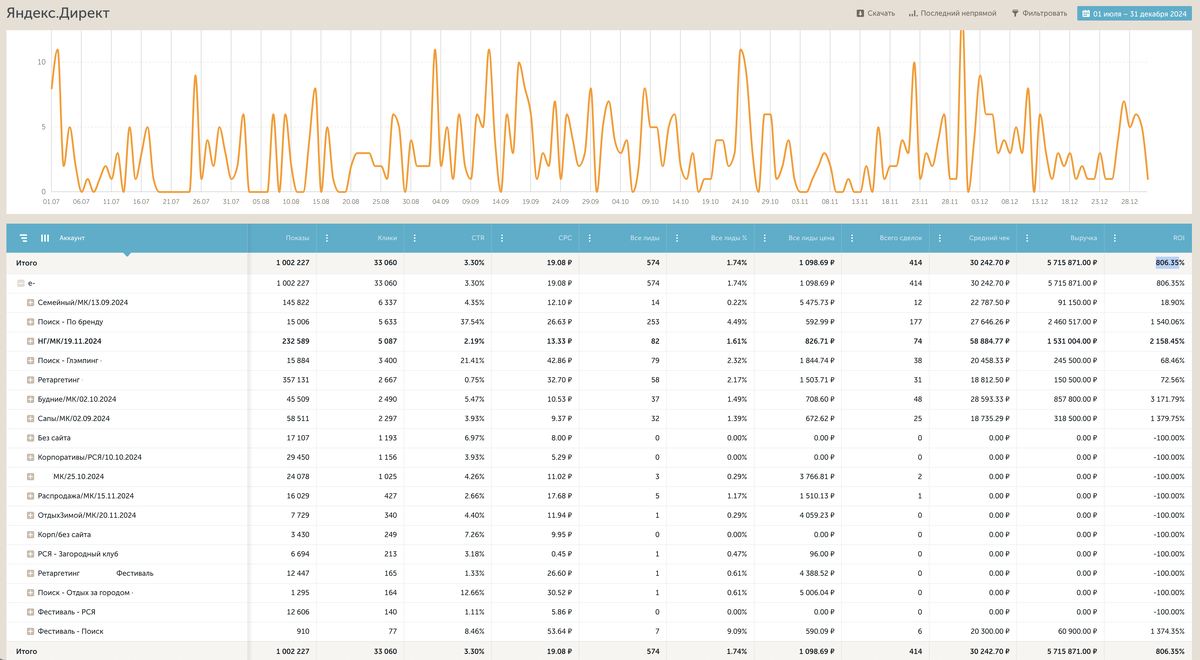Collapse the e- account row
Image resolution: width=1200 pixels, height=660 pixels.
pos(21,283)
